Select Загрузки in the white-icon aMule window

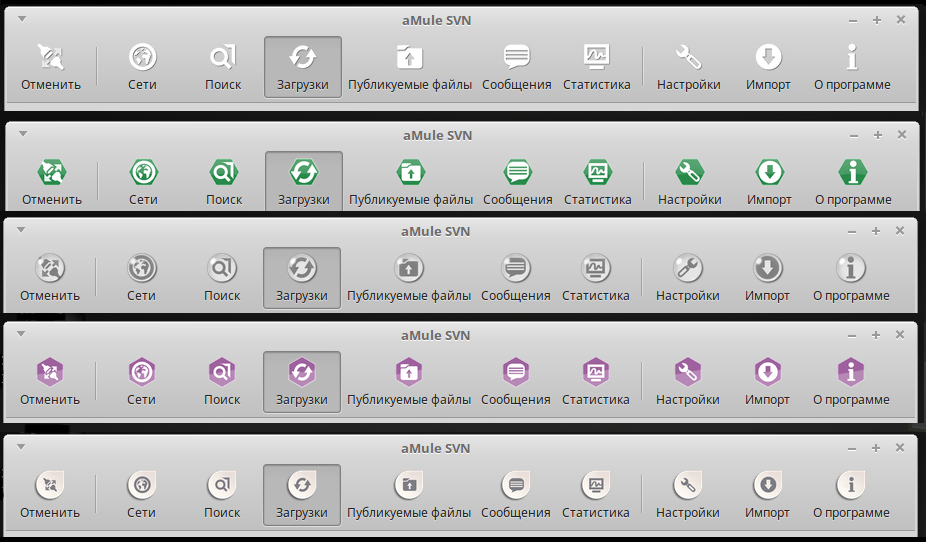(303, 67)
